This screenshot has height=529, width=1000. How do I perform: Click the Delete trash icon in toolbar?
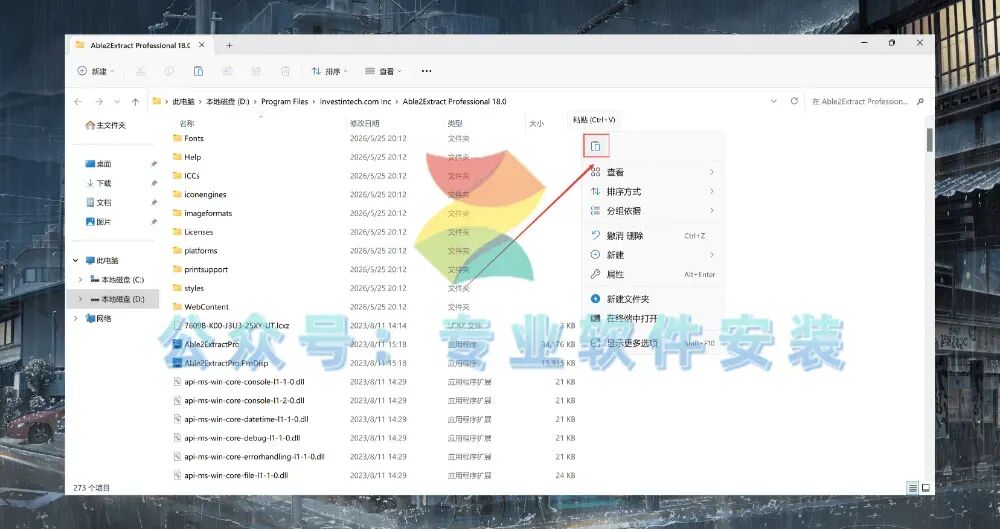coord(285,71)
